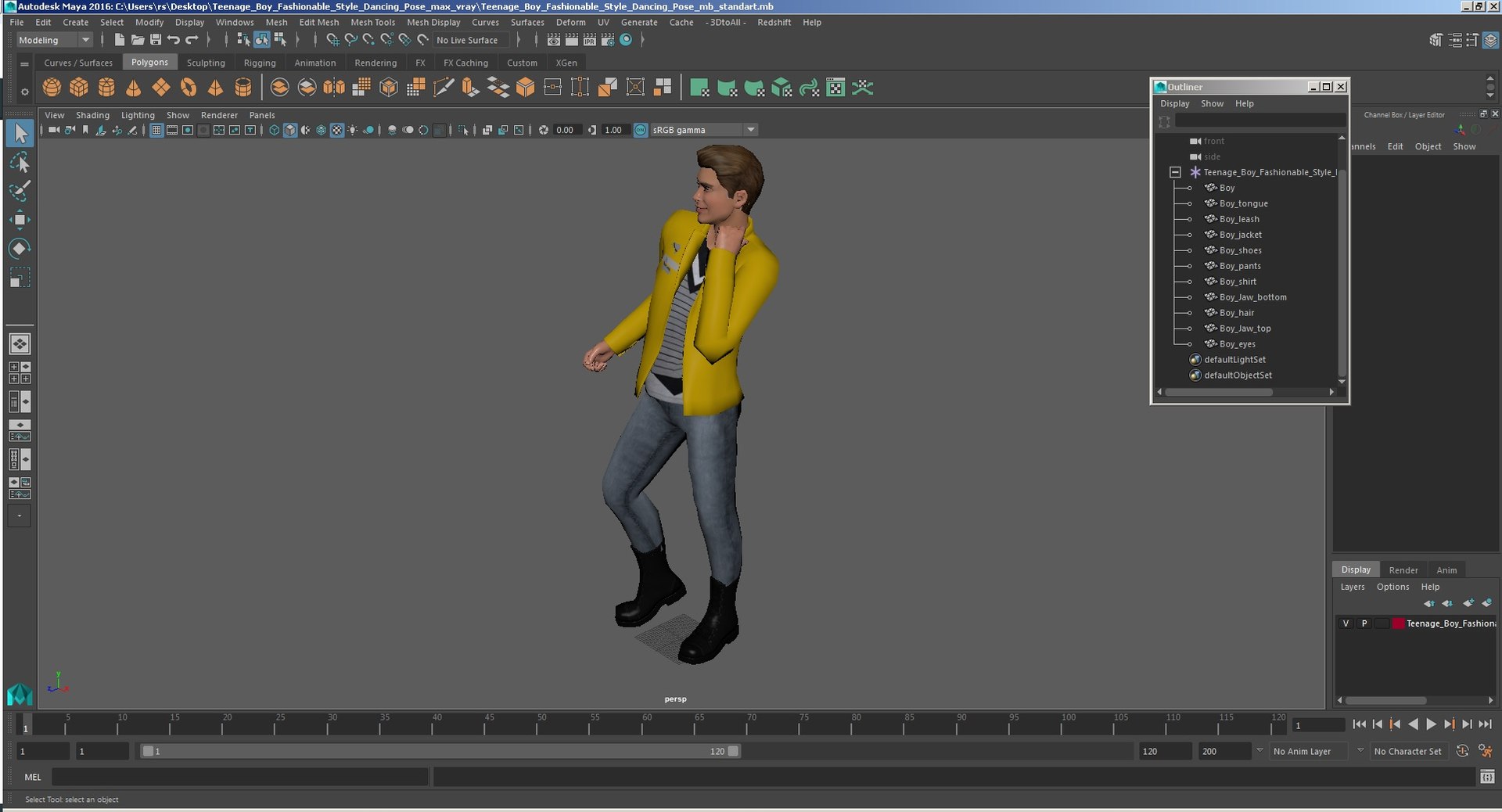
Task: Click the range slider bar
Action: (440, 751)
